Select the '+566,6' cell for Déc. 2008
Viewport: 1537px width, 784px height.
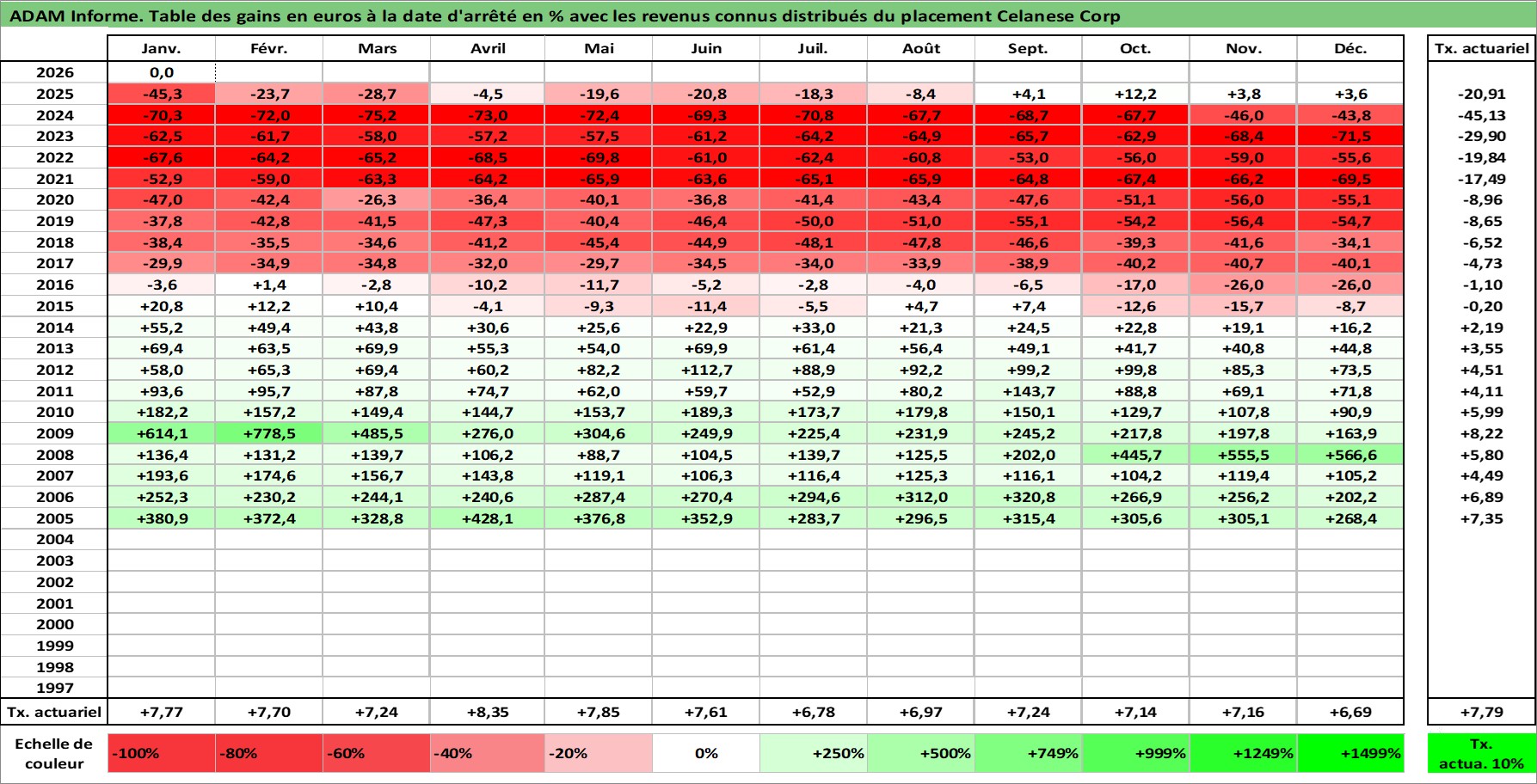1350,455
